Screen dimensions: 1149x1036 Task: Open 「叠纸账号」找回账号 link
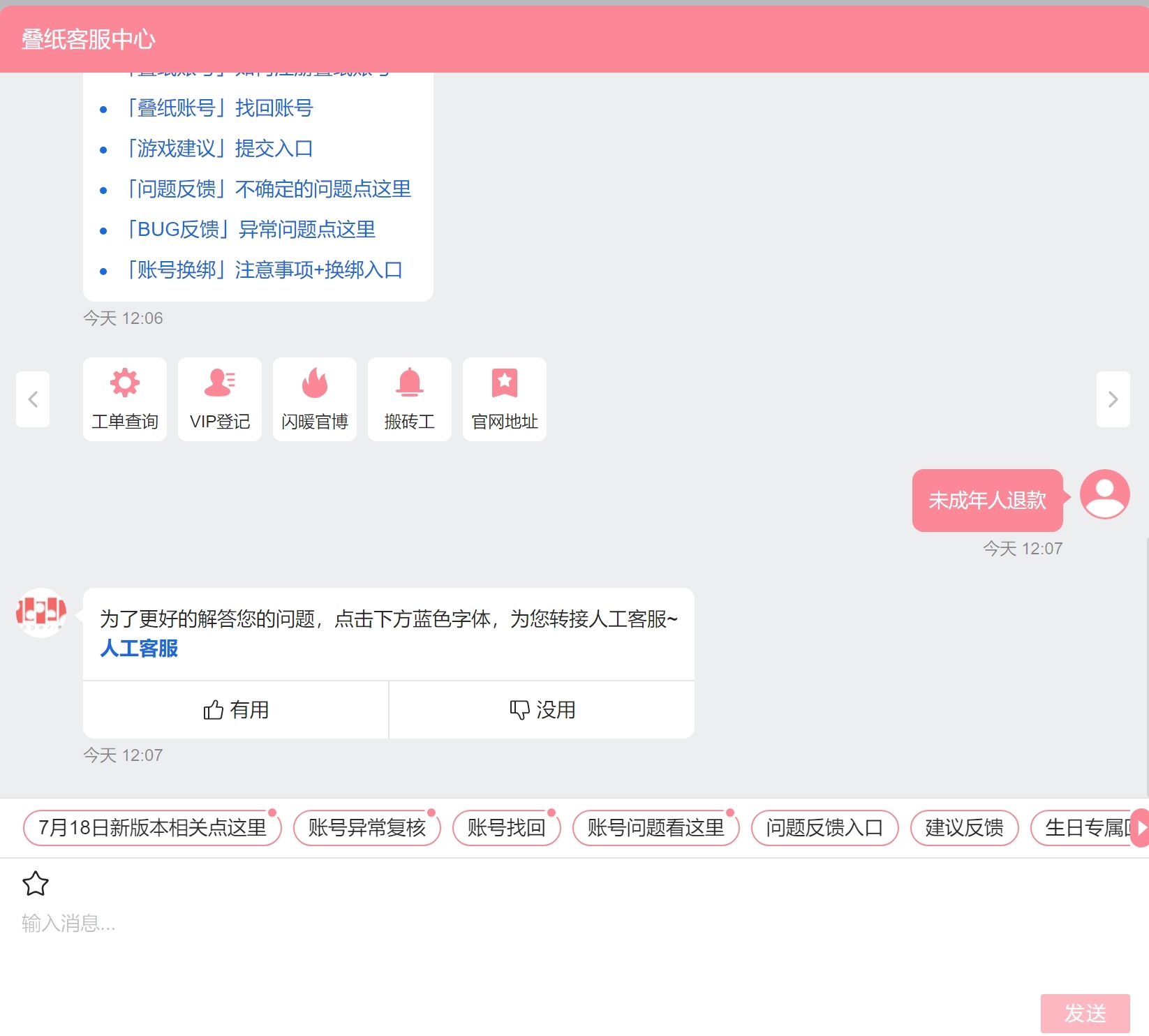pyautogui.click(x=218, y=108)
